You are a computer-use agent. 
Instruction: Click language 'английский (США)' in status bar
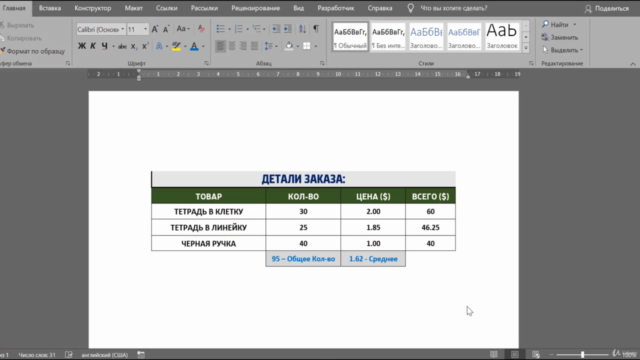tap(105, 355)
